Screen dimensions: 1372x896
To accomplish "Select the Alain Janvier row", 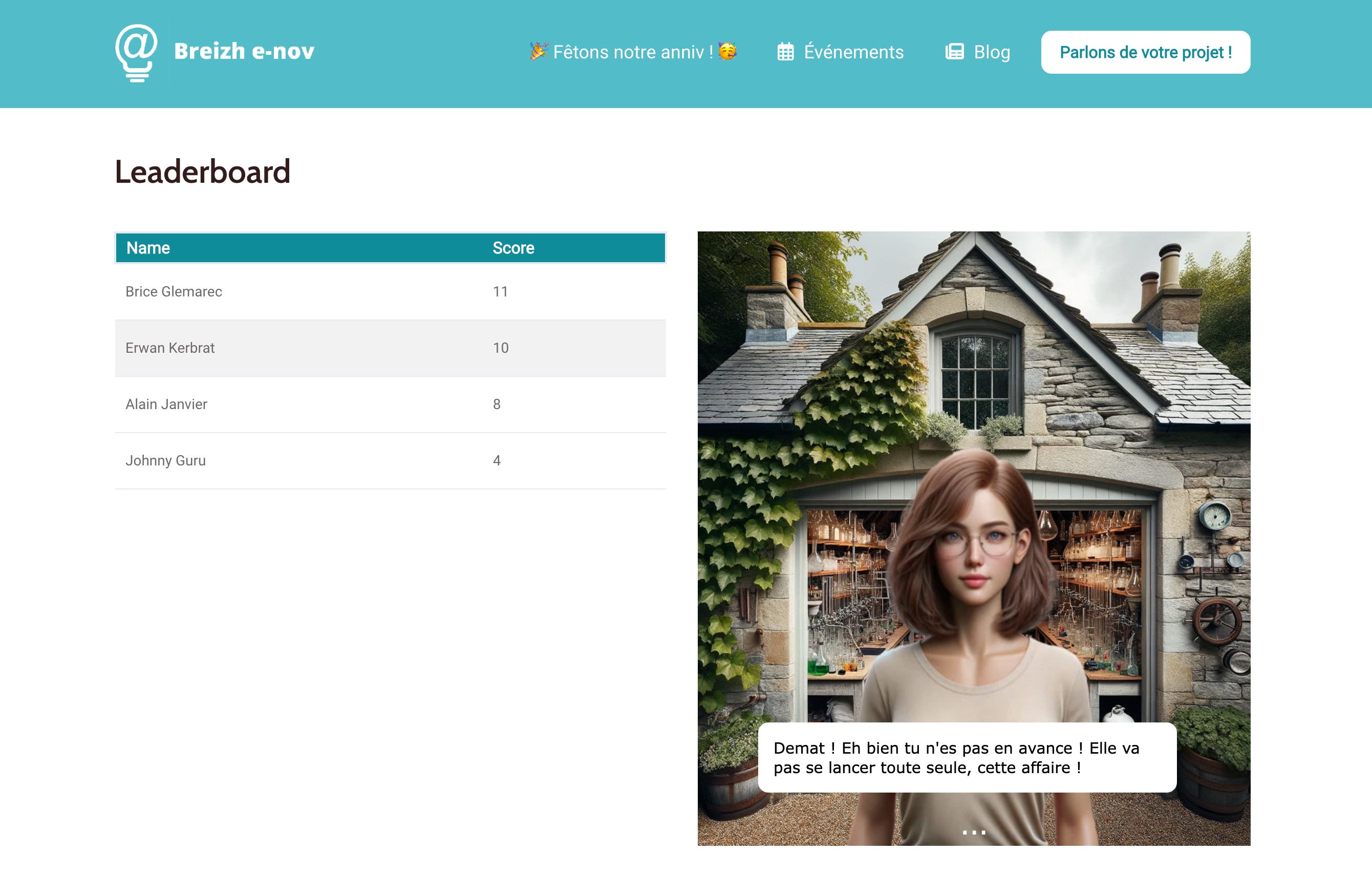I will click(390, 404).
